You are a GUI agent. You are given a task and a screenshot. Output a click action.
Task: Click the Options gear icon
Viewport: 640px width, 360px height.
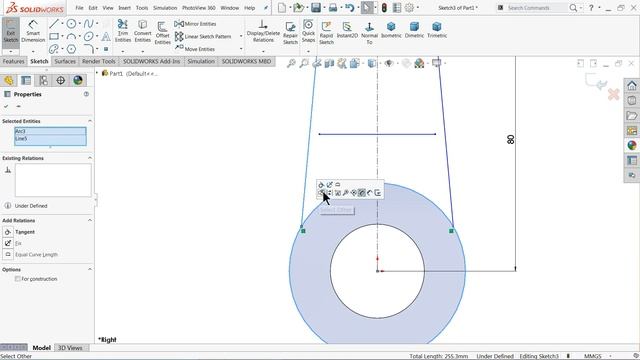409,8
